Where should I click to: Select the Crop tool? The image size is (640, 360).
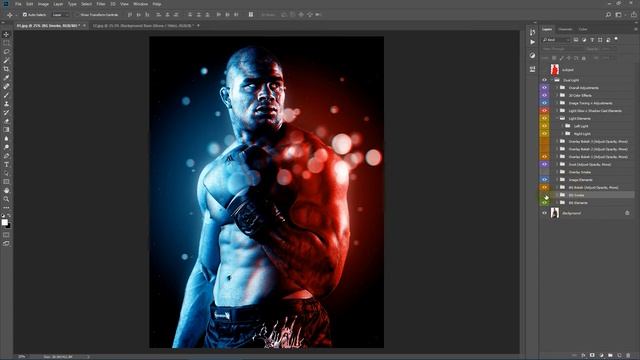click(x=6, y=69)
